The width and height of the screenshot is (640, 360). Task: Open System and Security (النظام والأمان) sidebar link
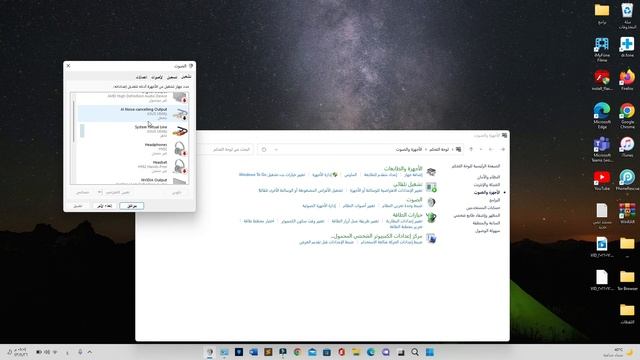pyautogui.click(x=489, y=177)
